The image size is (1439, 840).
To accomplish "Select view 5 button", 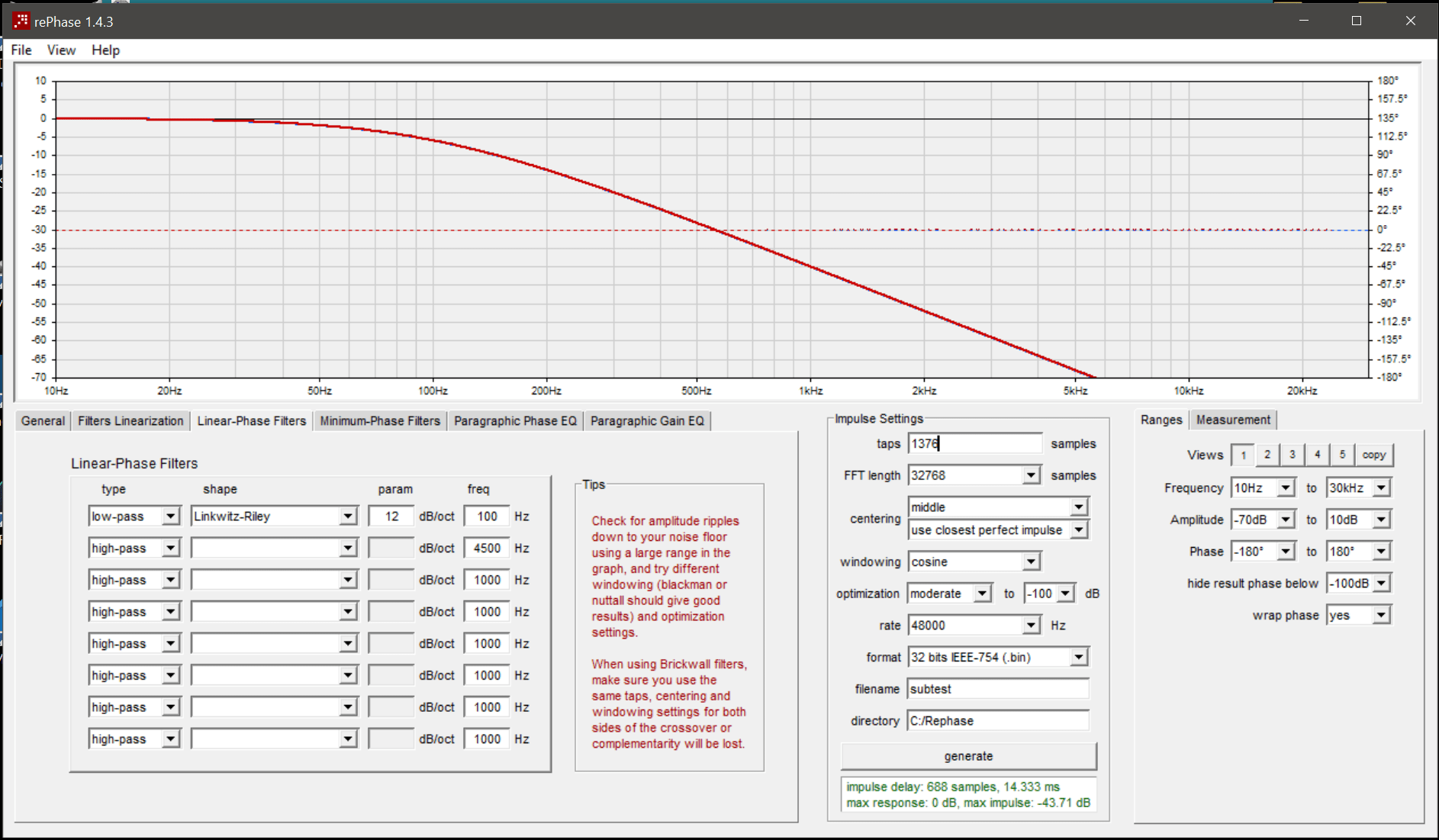I will (1342, 455).
